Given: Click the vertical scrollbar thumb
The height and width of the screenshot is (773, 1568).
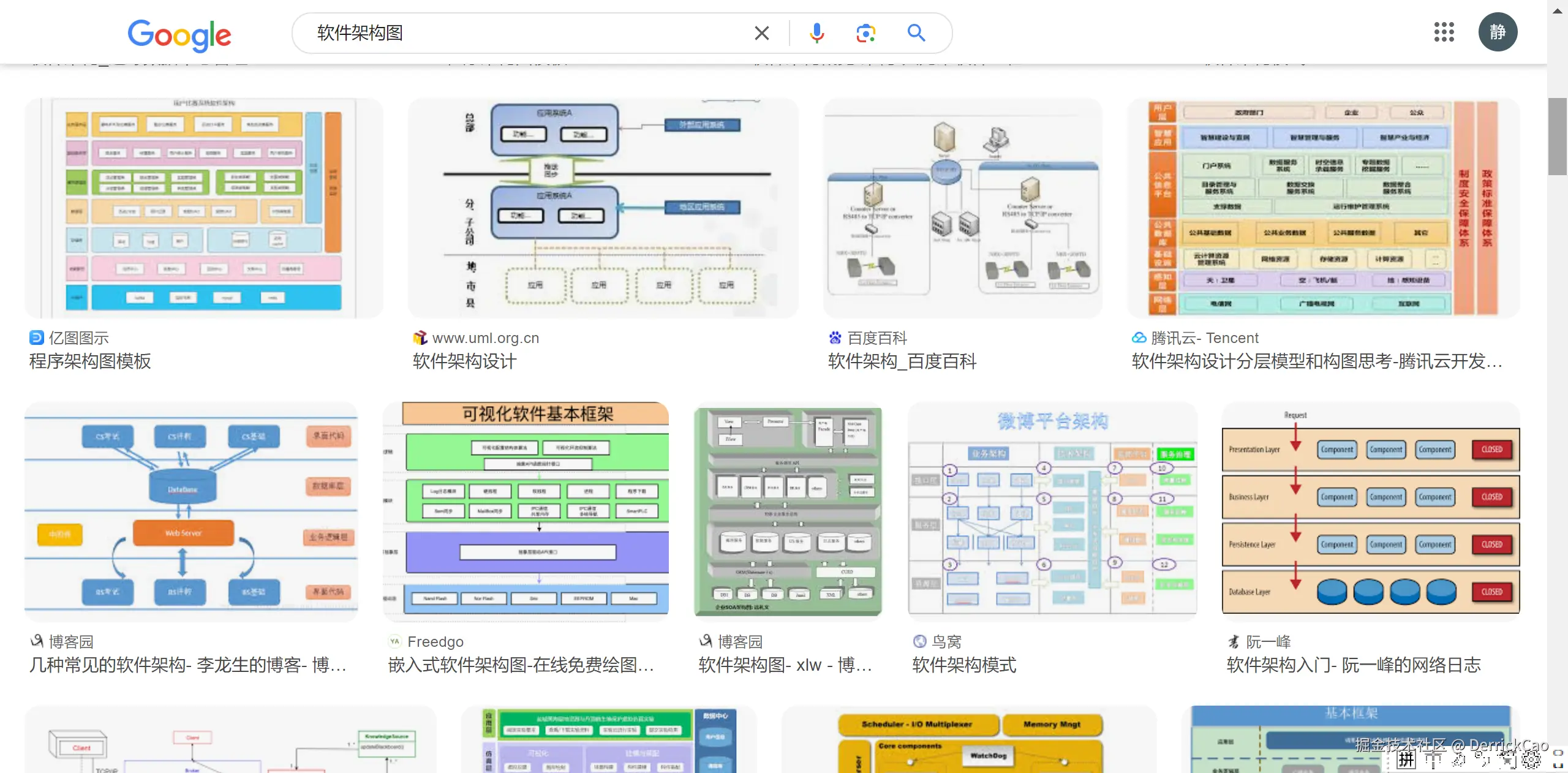Looking at the screenshot, I should click(x=1556, y=136).
